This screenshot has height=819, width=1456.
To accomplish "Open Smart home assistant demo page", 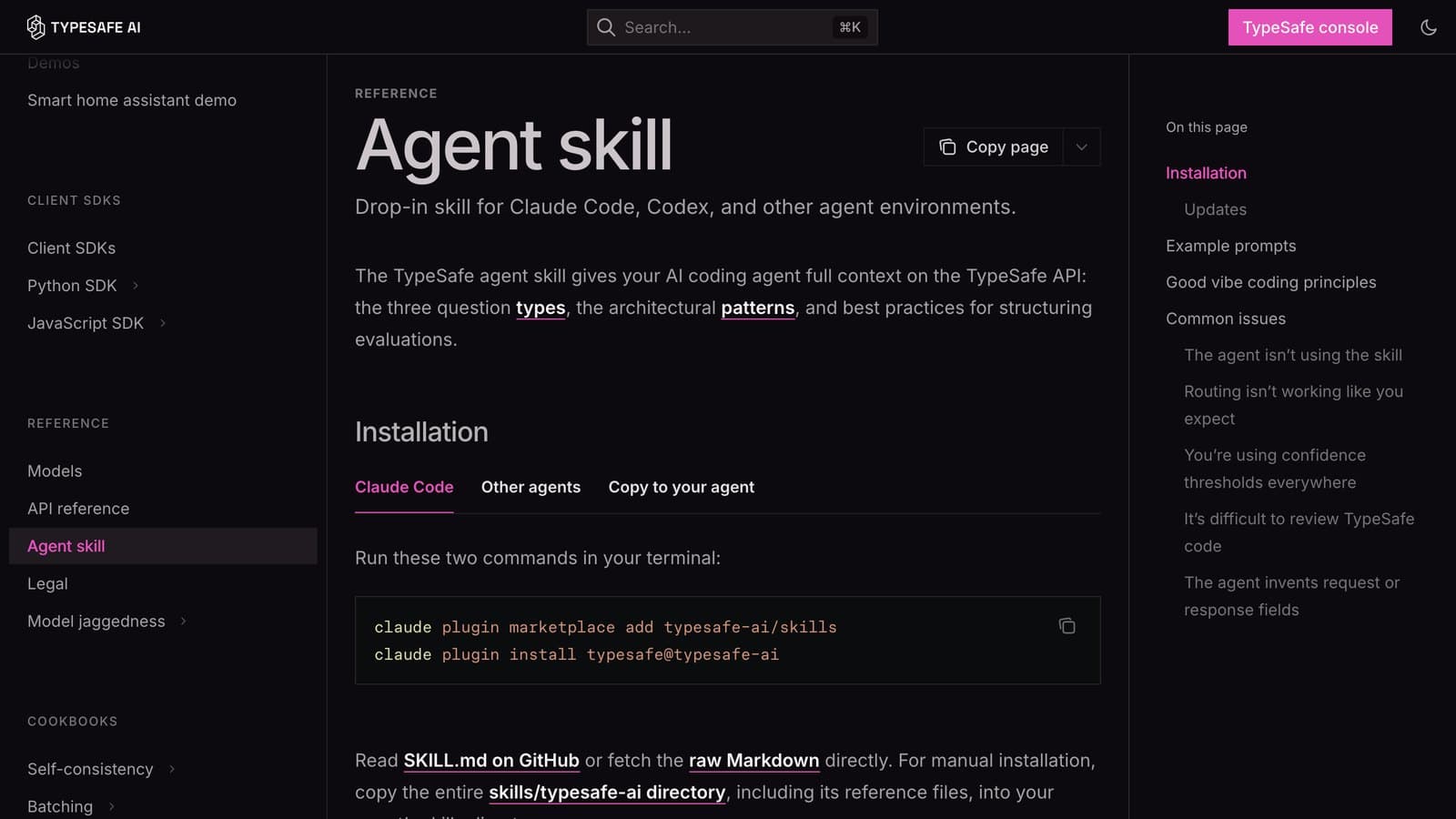I will click(132, 100).
